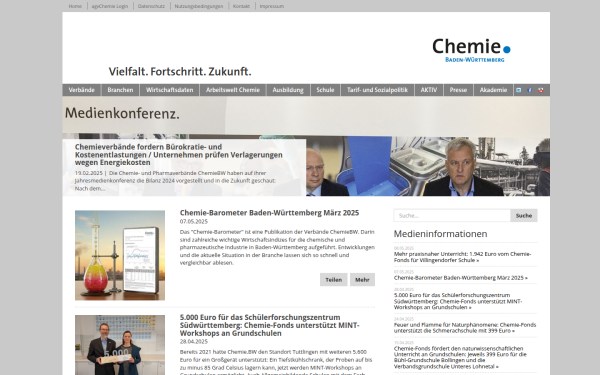Click the banner teaser text dated 19.02.2025
The height and width of the screenshot is (375, 600).
pyautogui.click(x=175, y=181)
